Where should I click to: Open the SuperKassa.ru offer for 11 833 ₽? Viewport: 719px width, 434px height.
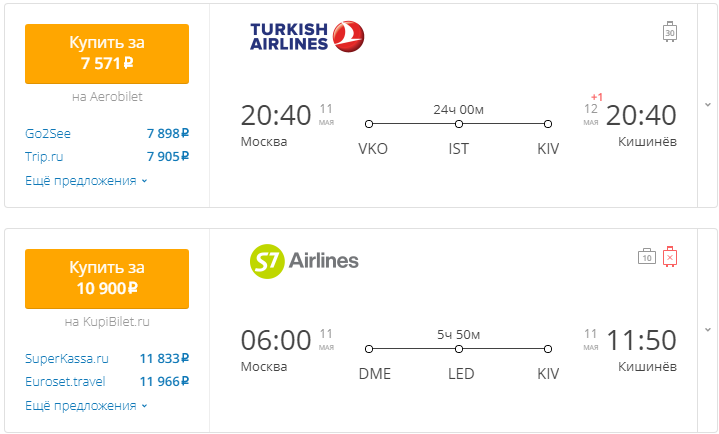(x=107, y=358)
